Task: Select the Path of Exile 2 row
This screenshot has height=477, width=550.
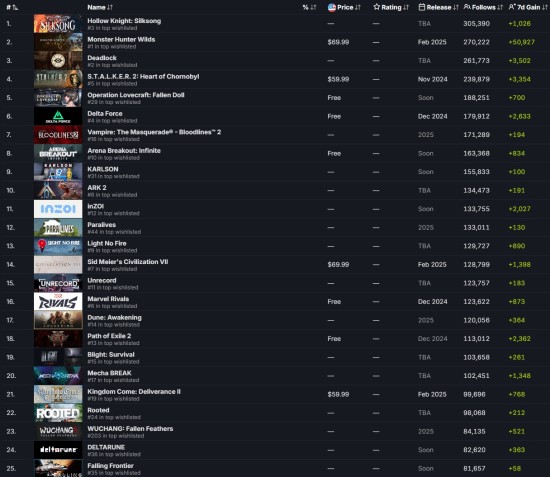Action: (x=275, y=339)
